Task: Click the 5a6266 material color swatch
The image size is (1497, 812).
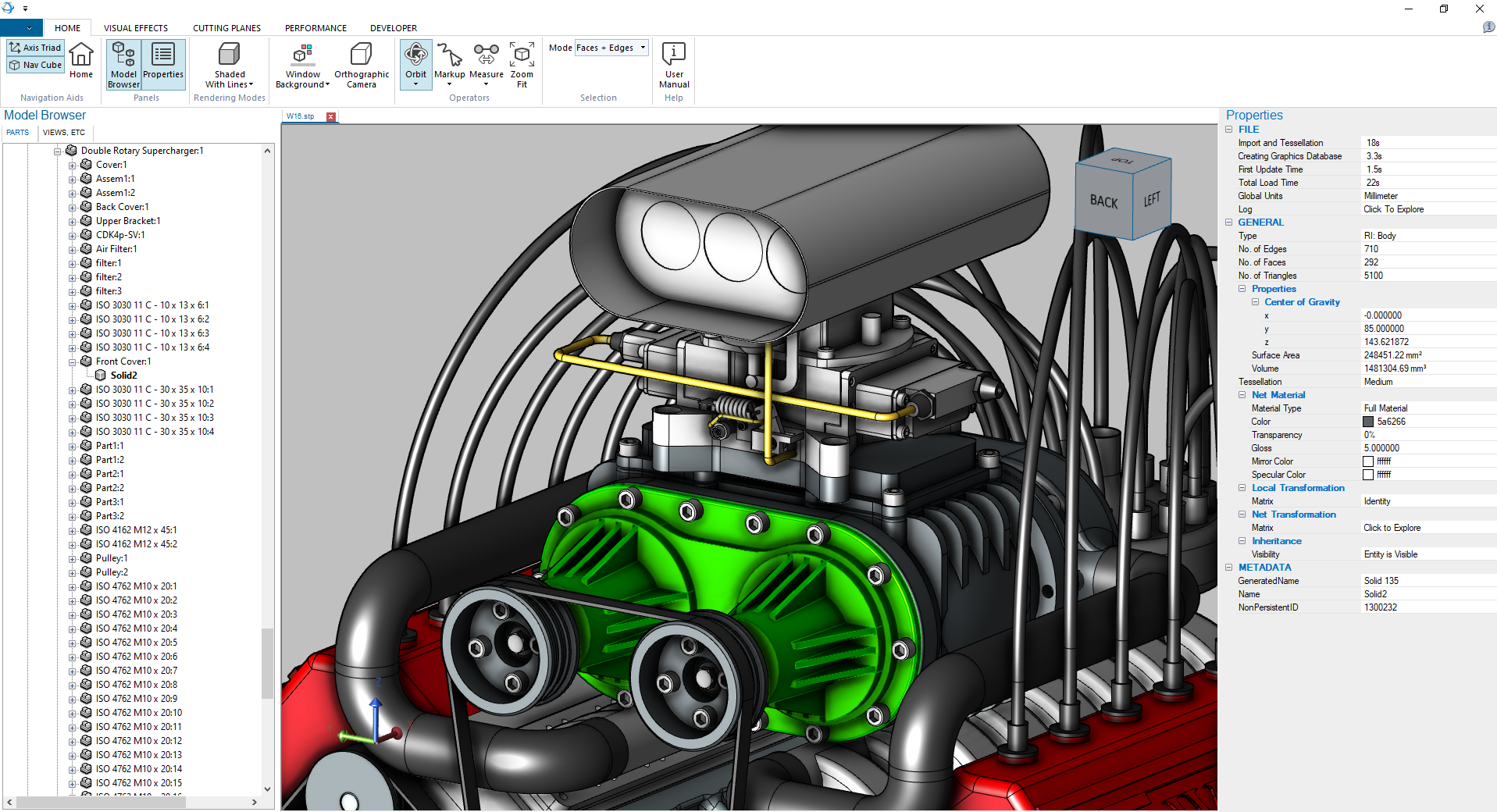Action: pos(1368,422)
